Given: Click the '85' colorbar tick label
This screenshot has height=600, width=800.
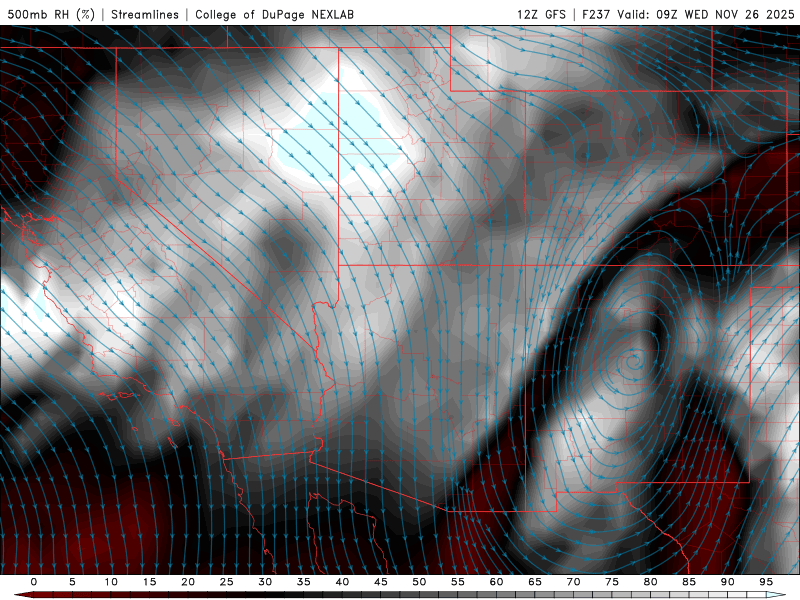Looking at the screenshot, I should click(x=689, y=582).
